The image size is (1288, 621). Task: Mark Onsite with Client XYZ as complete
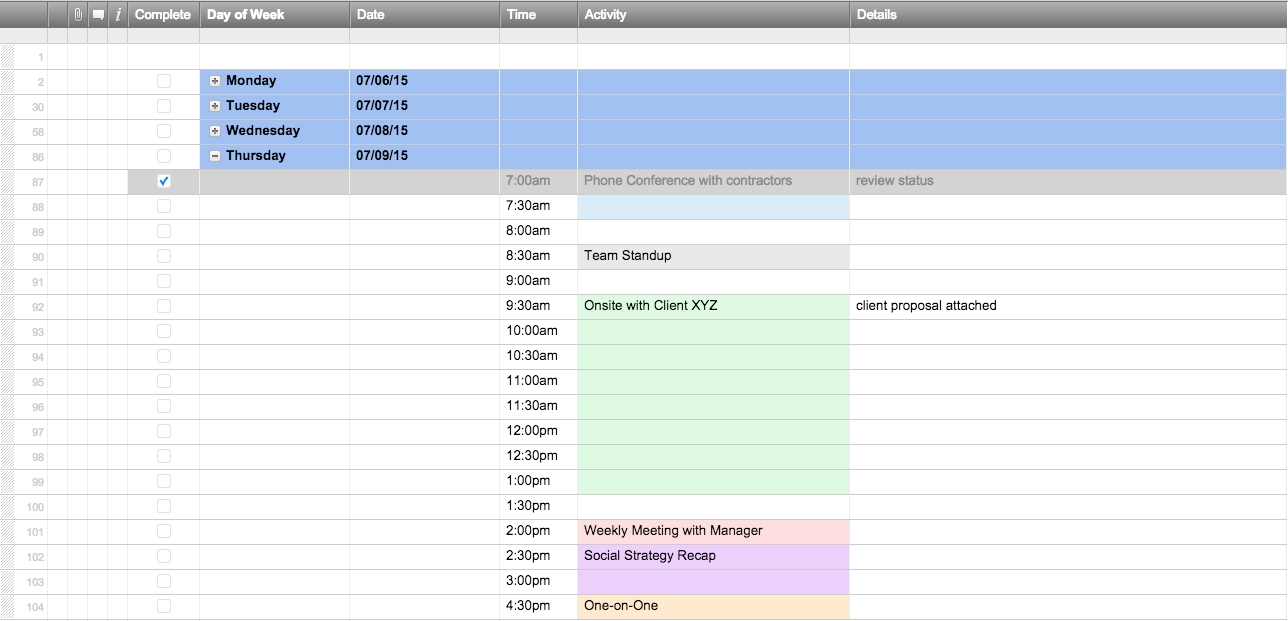coord(163,305)
